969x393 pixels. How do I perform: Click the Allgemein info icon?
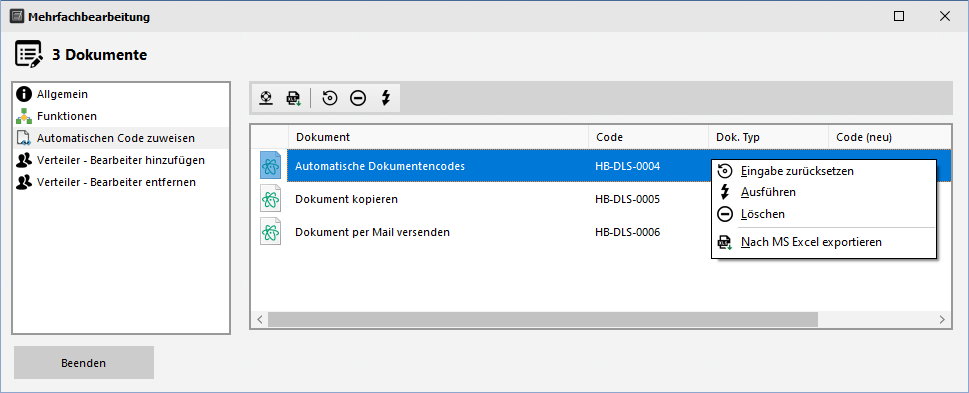24,94
